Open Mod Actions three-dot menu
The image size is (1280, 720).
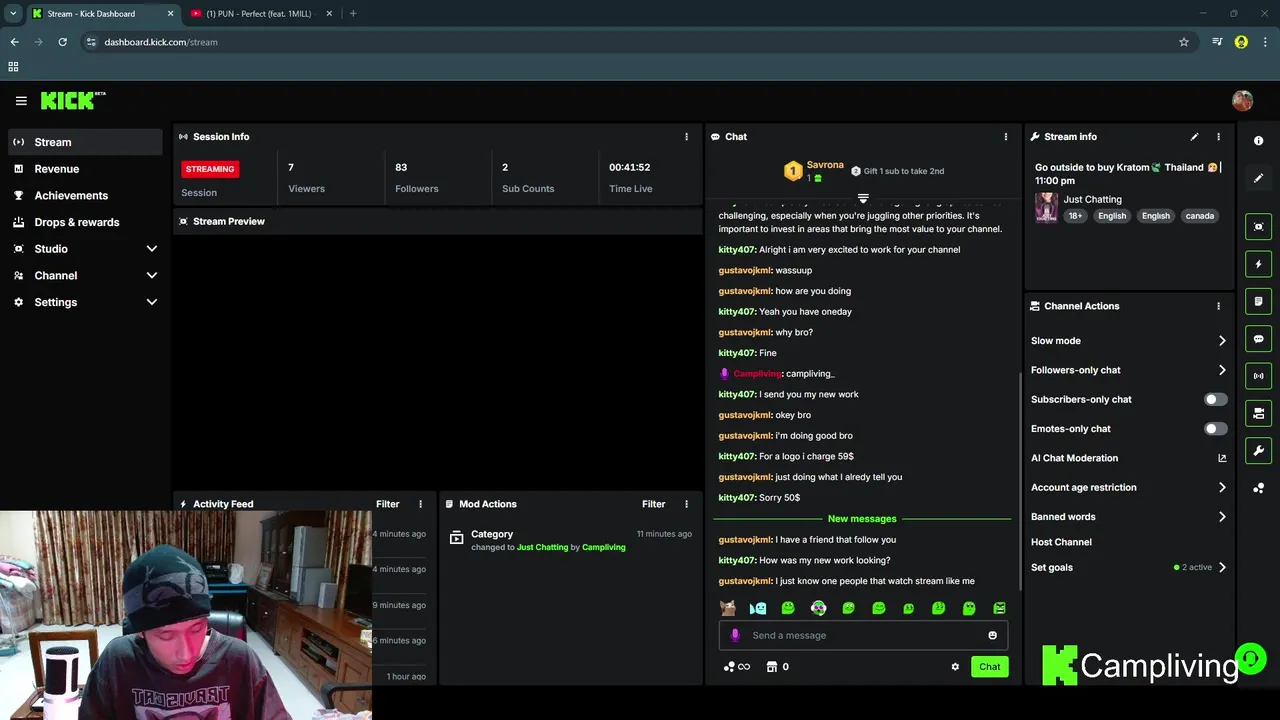[x=686, y=504]
